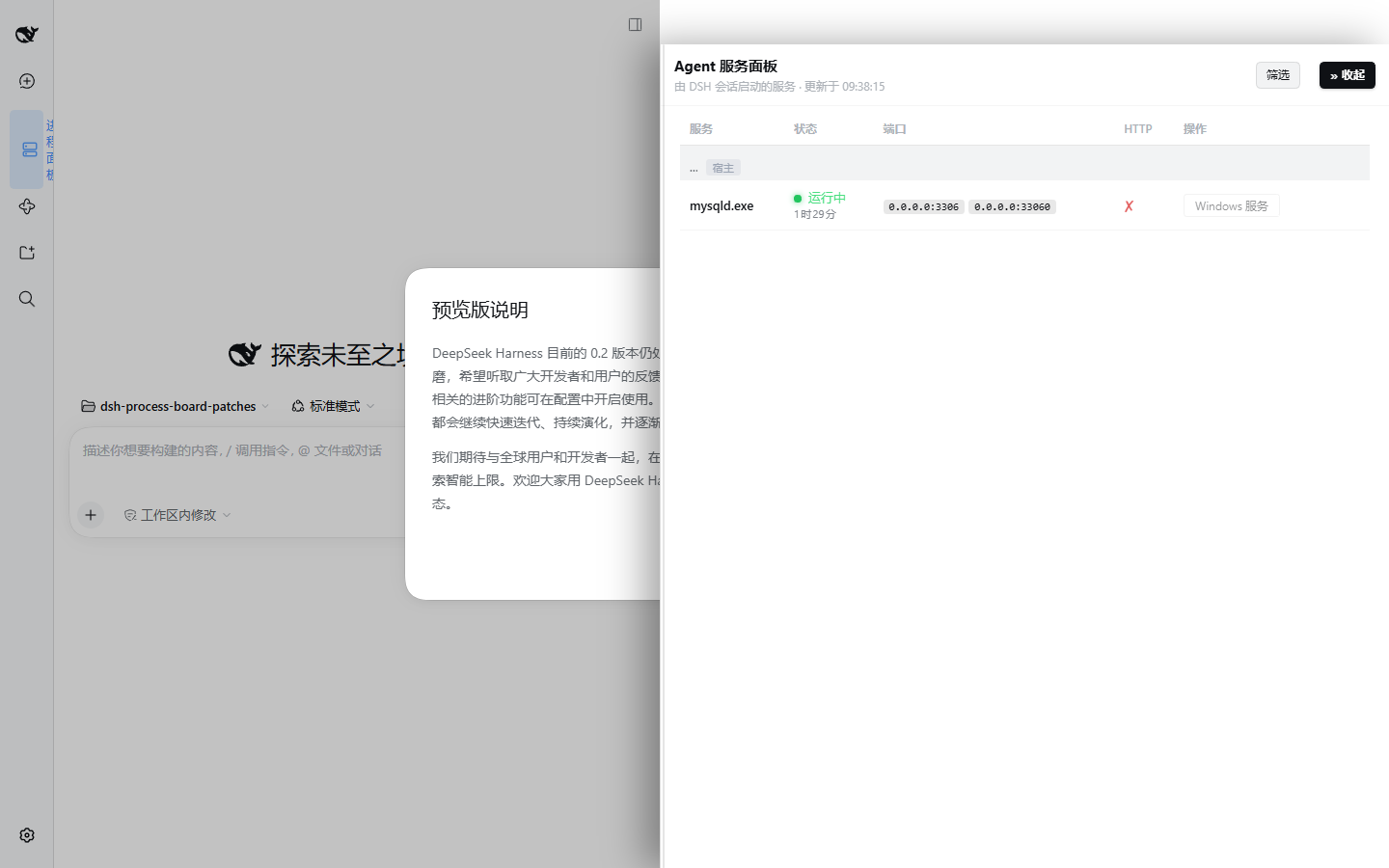Click the red X under HTTP column

(x=1129, y=206)
